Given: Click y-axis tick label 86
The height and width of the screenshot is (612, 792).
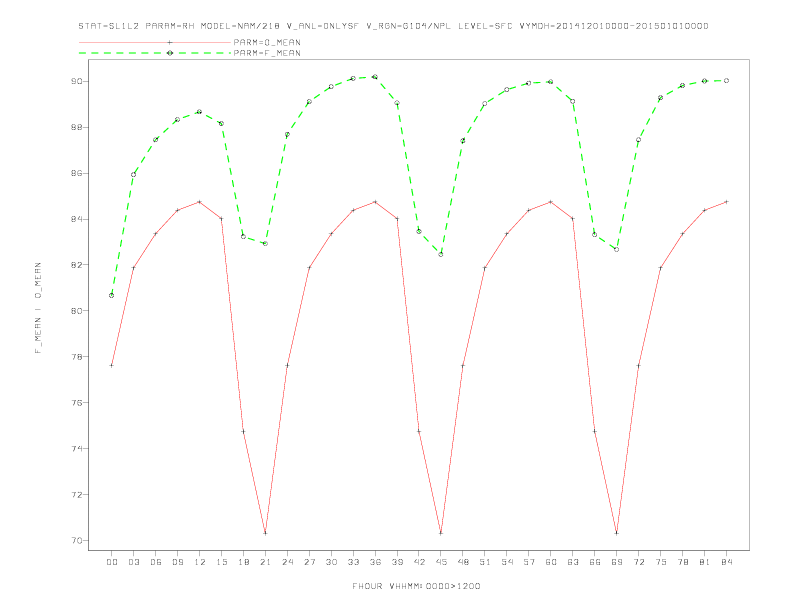Looking at the screenshot, I should (x=76, y=173).
